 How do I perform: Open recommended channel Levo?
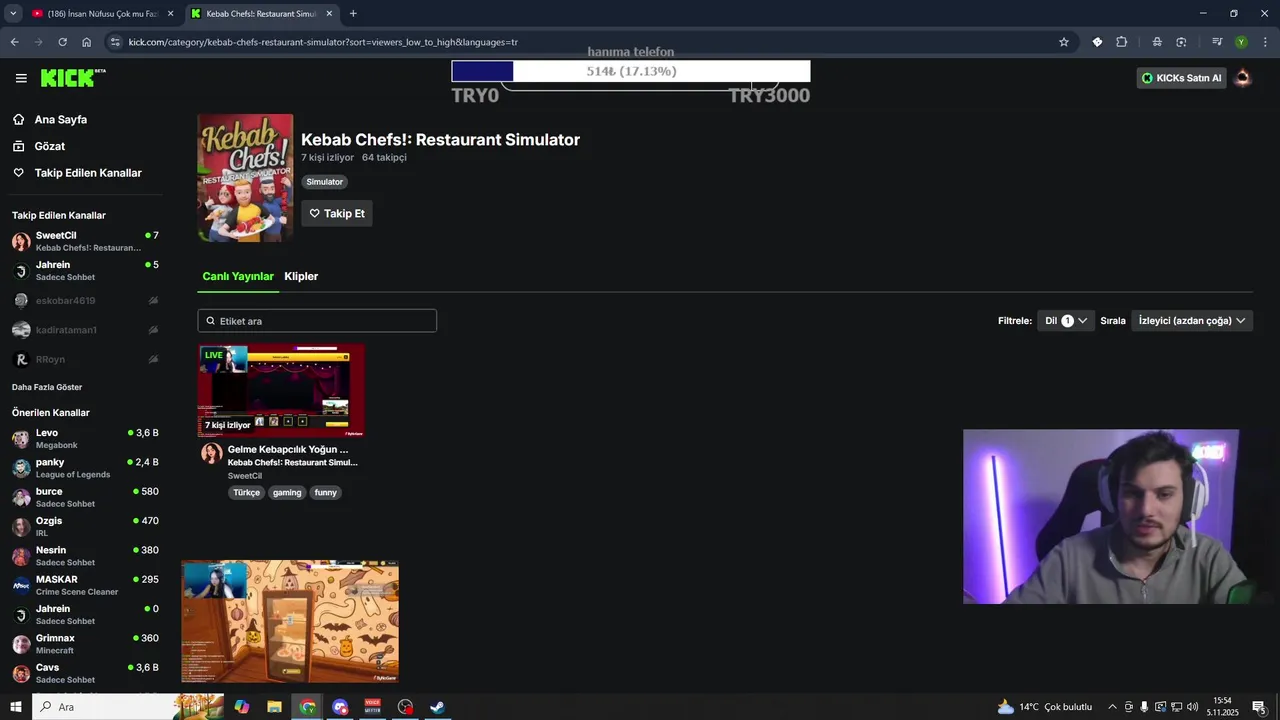[85, 439]
